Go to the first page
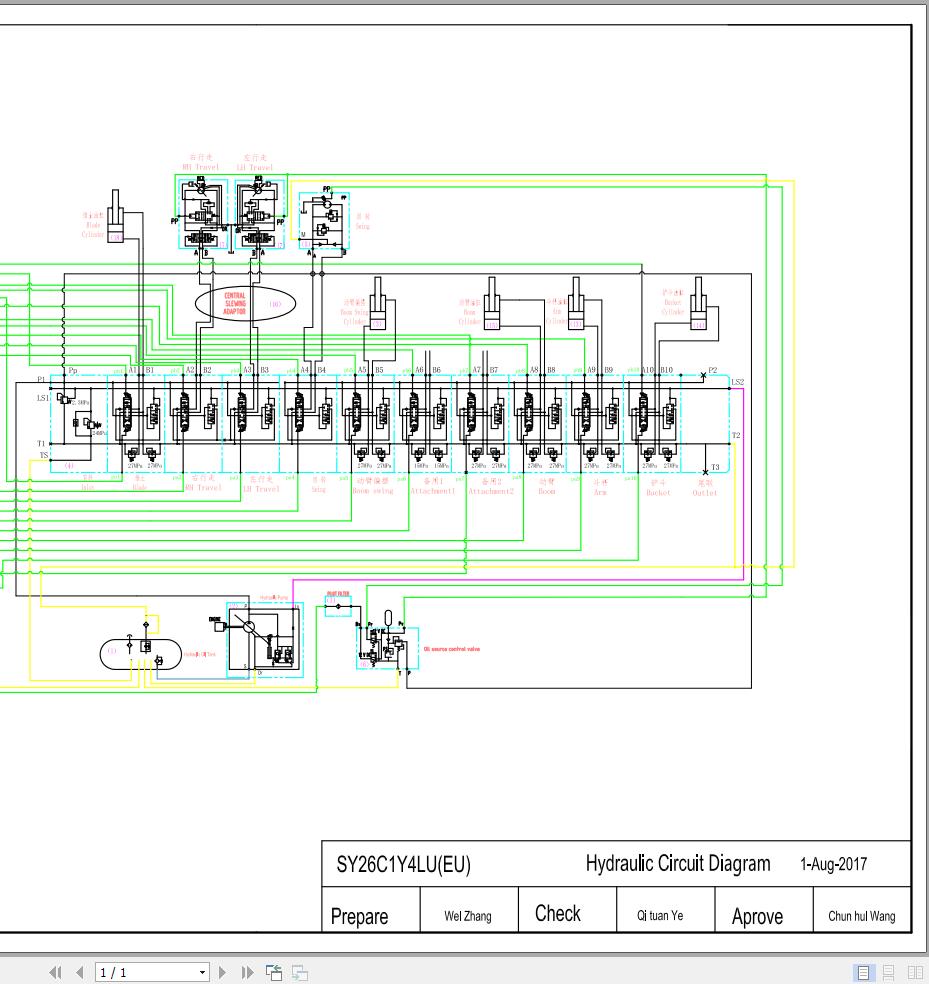The height and width of the screenshot is (984, 929). tap(55, 972)
